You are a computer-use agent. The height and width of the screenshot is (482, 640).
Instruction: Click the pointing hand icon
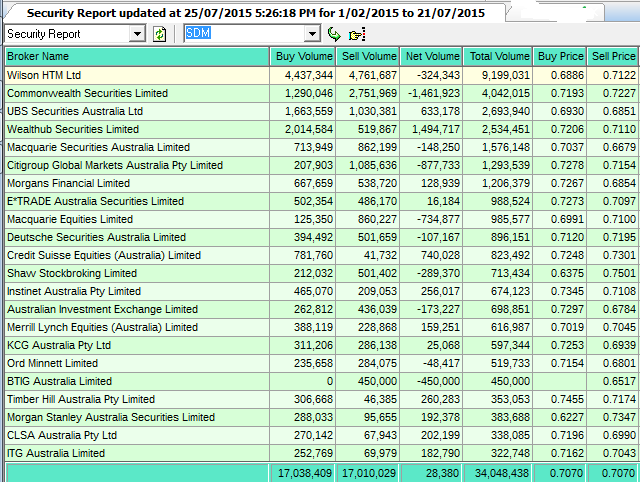coord(357,35)
